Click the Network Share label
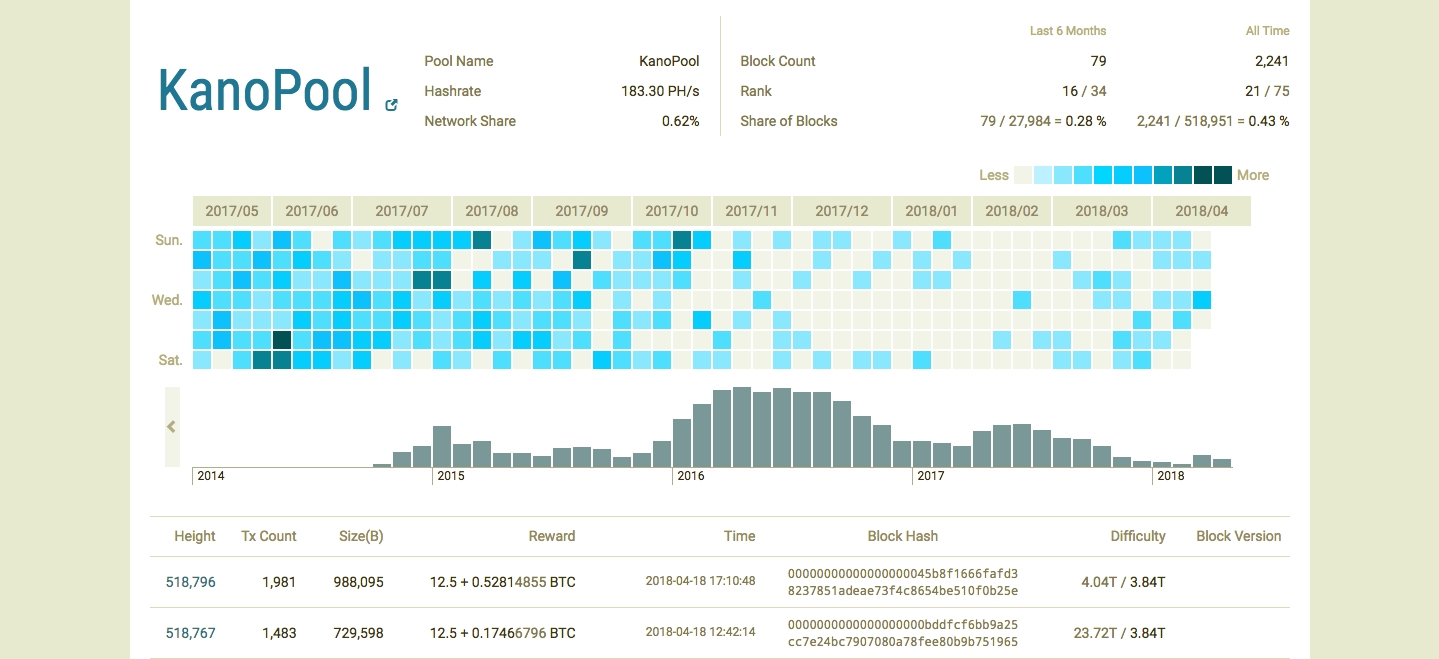Viewport: 1439px width, 659px height. click(x=470, y=121)
